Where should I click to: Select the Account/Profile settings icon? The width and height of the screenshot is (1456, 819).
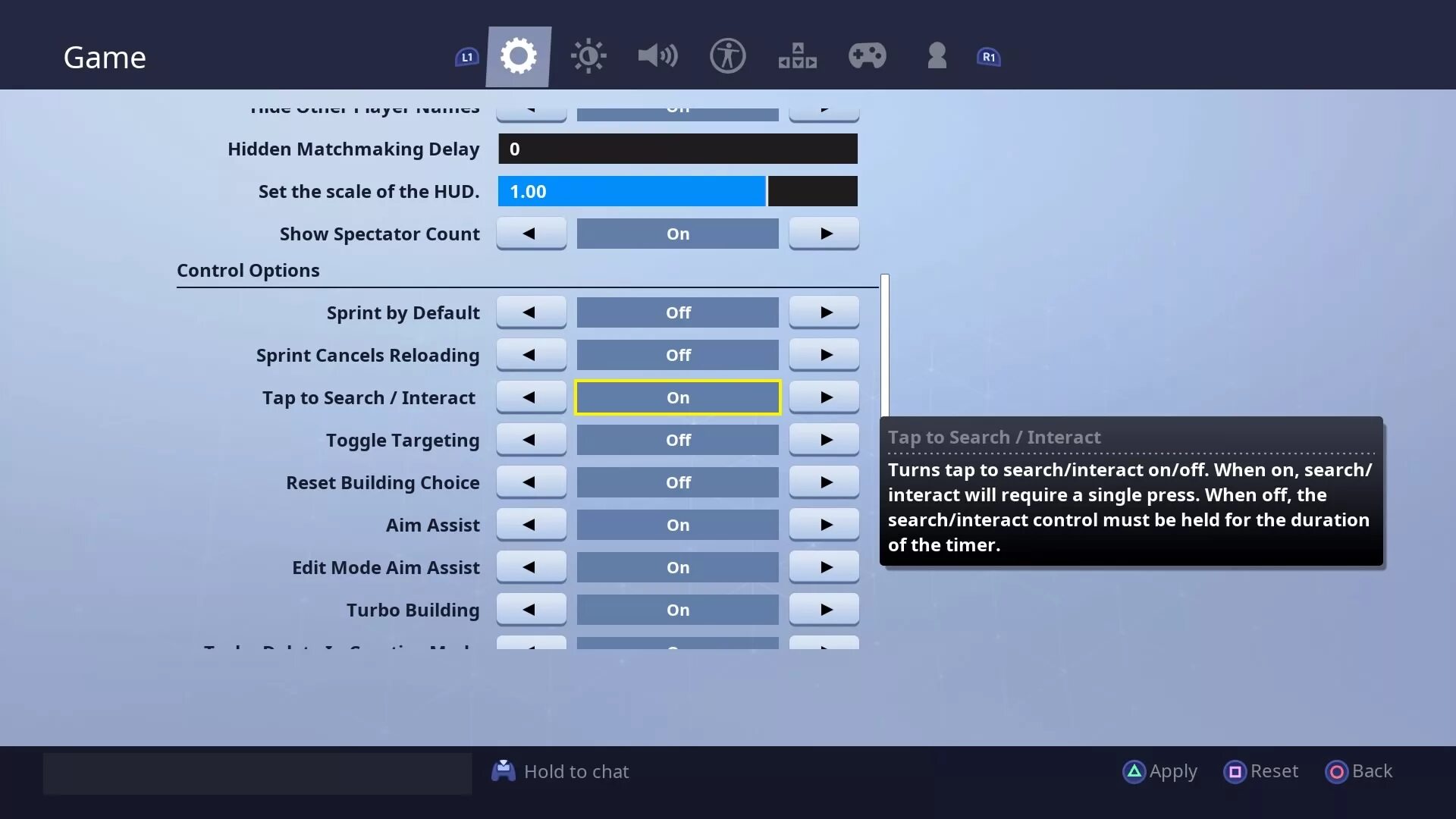(x=936, y=55)
